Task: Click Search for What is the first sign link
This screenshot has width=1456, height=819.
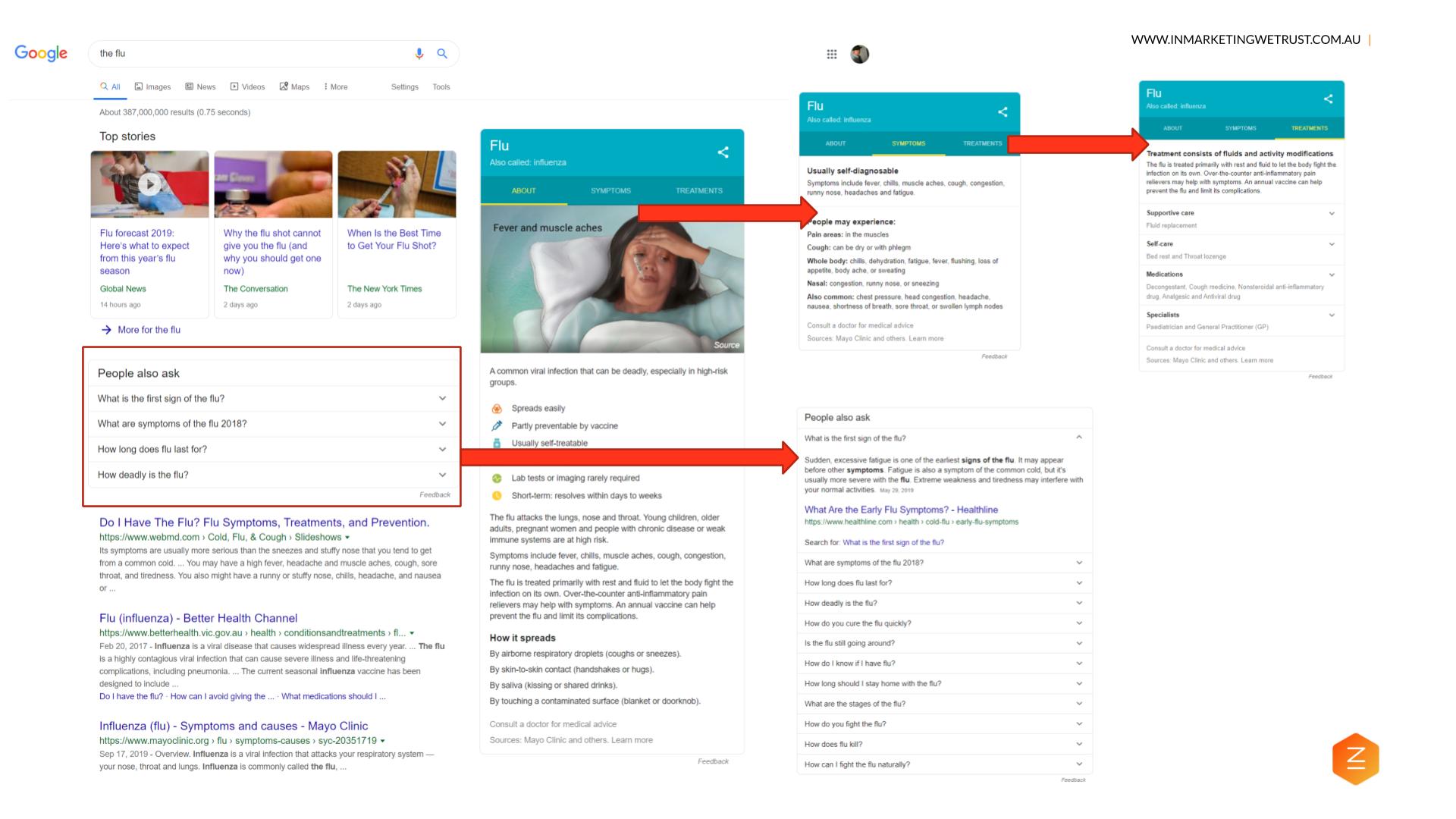Action: 893,542
